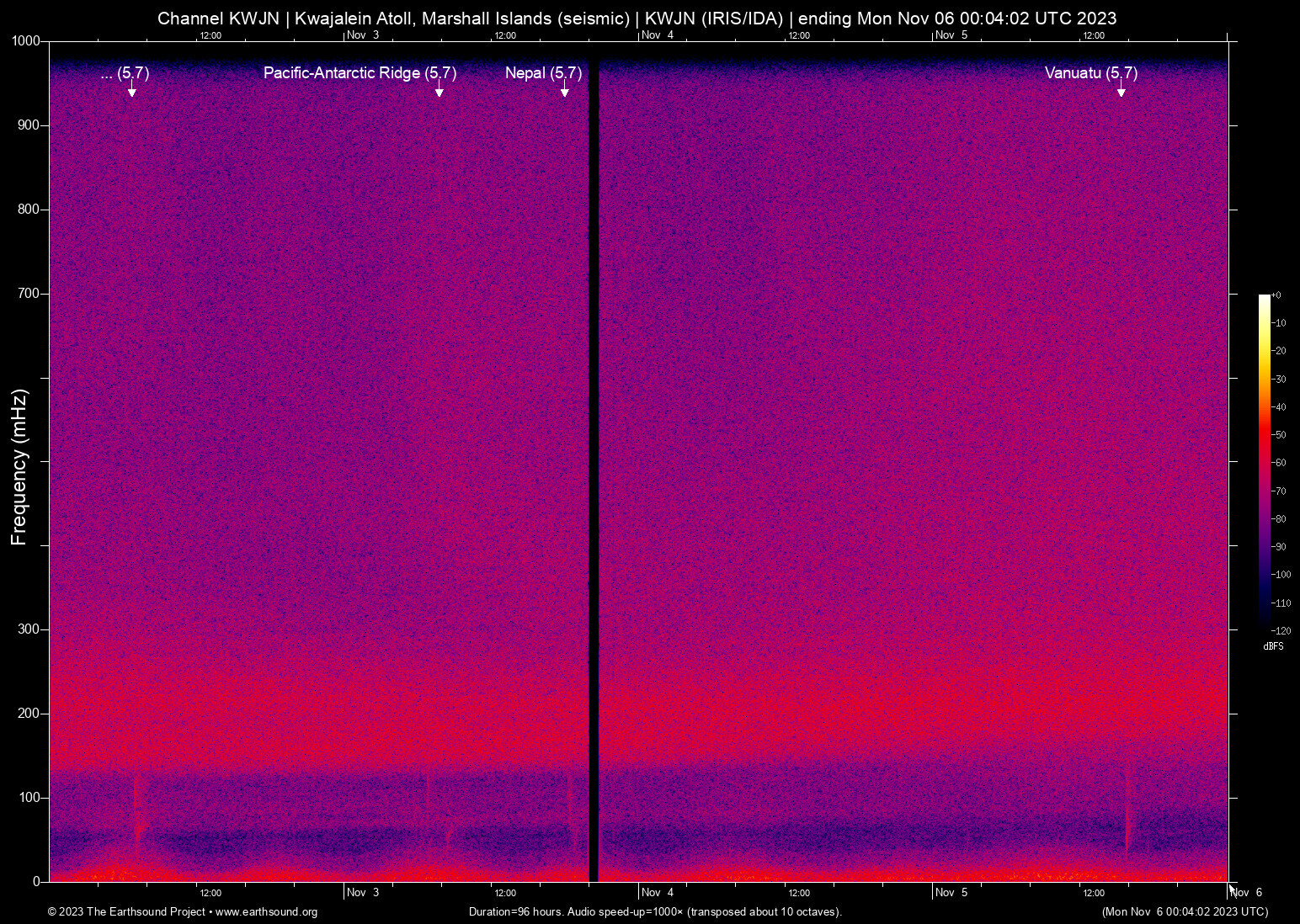Select the truncated "... (5.7)" event label
Viewport: 1300px width, 924px height.
[125, 73]
